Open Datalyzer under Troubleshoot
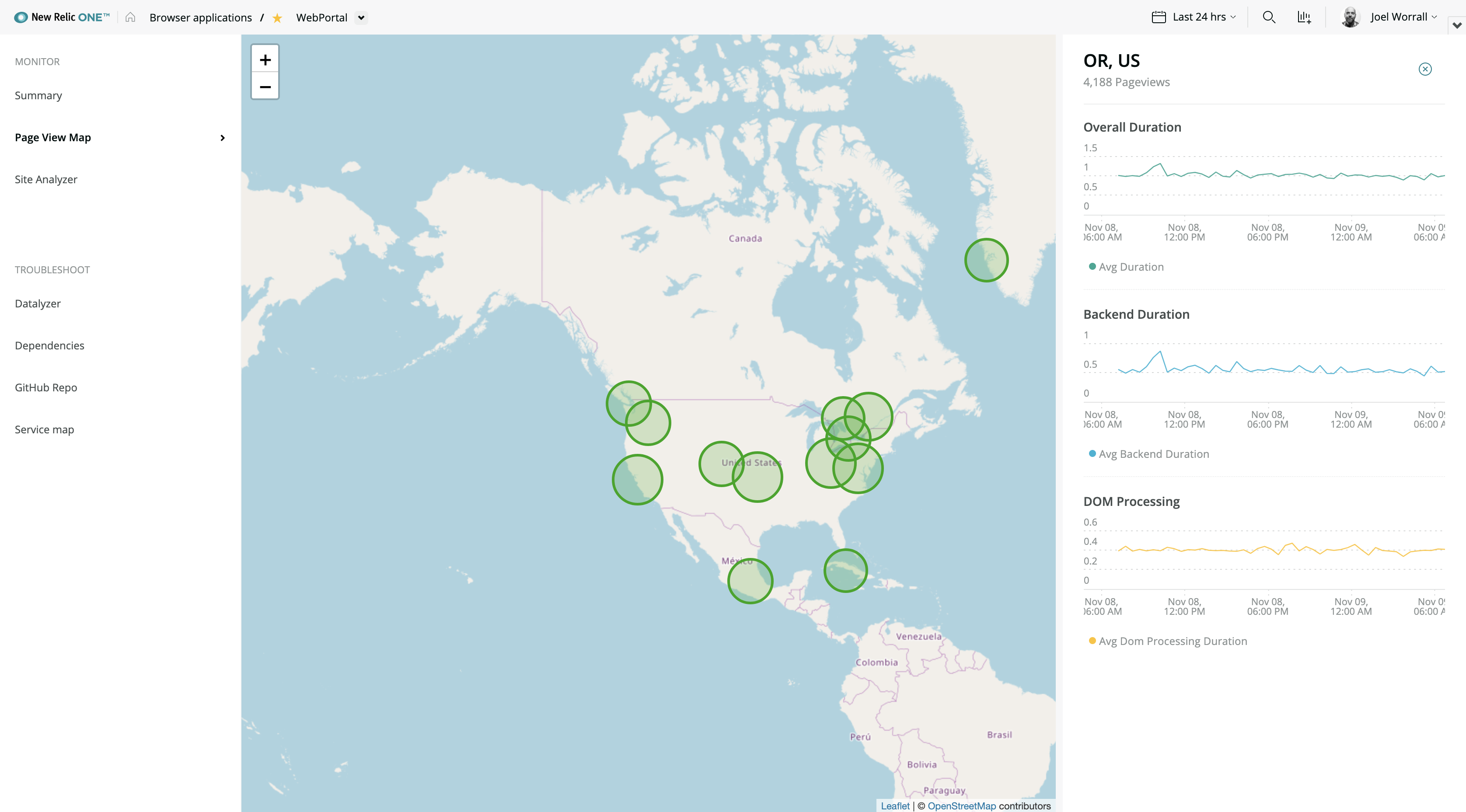This screenshot has height=812, width=1466. point(38,303)
